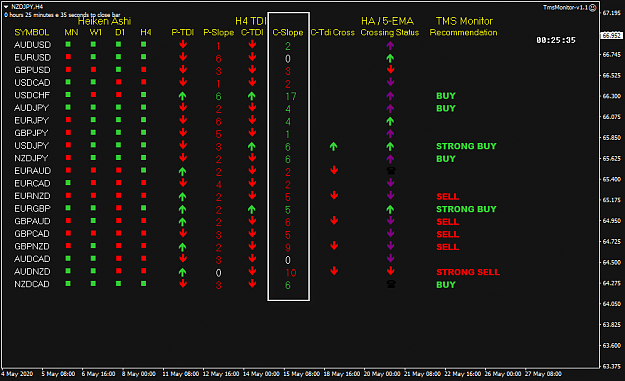Click the smiley face icon beside TmsMonitor-v1.1
The height and width of the screenshot is (381, 625).
point(593,8)
